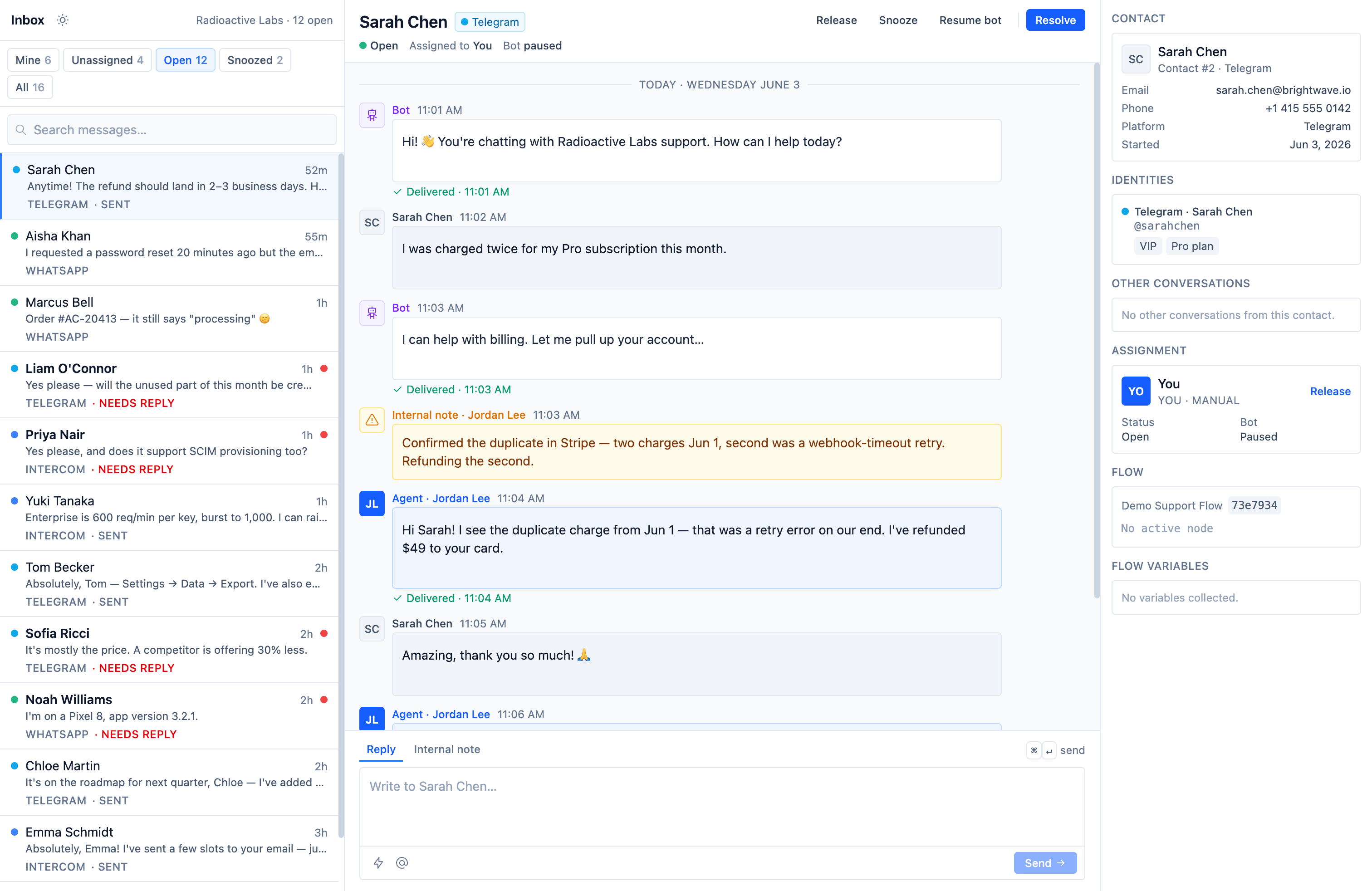
Task: Select the Open 12 filter
Action: [x=185, y=60]
